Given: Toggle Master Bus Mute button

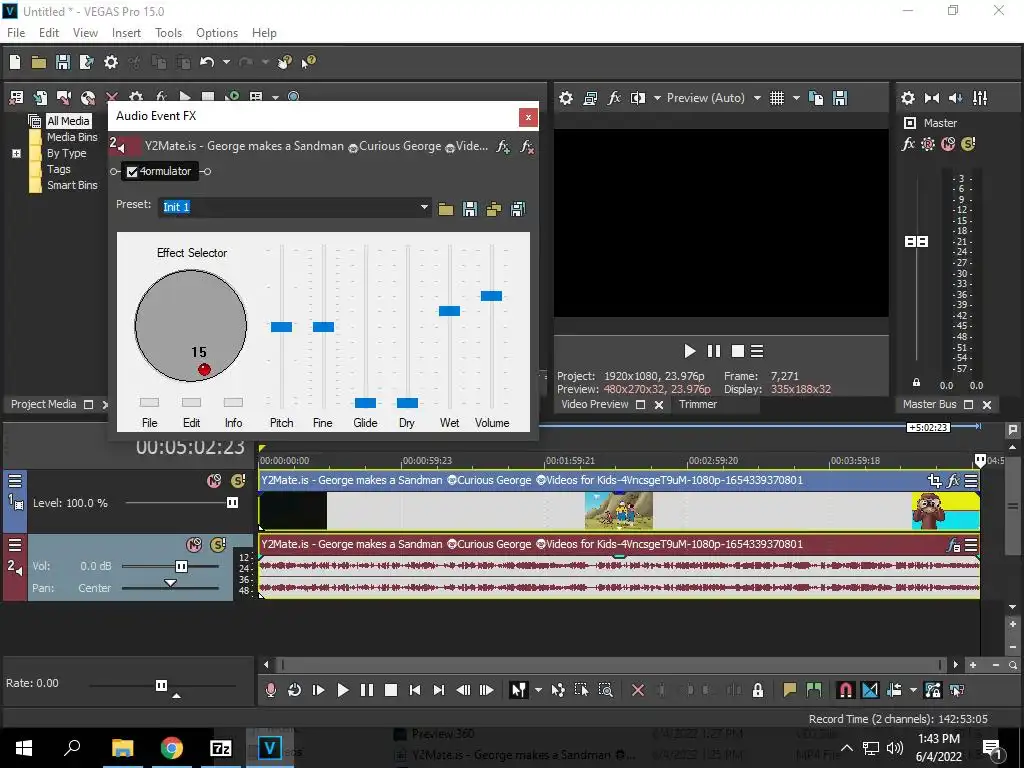Looking at the screenshot, I should (x=948, y=144).
